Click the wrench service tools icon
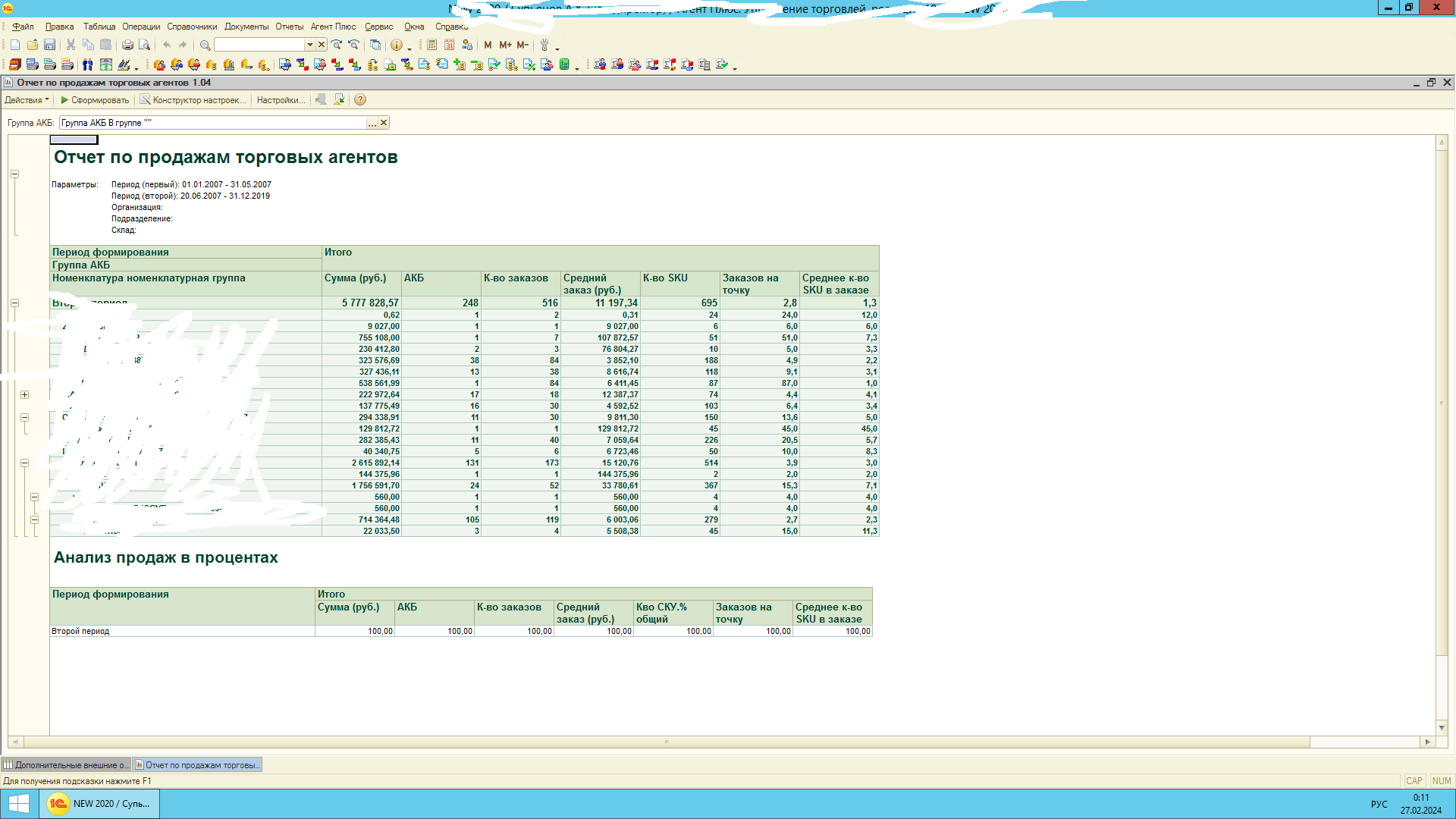Screen dimensions: 1456x819 coord(544,45)
